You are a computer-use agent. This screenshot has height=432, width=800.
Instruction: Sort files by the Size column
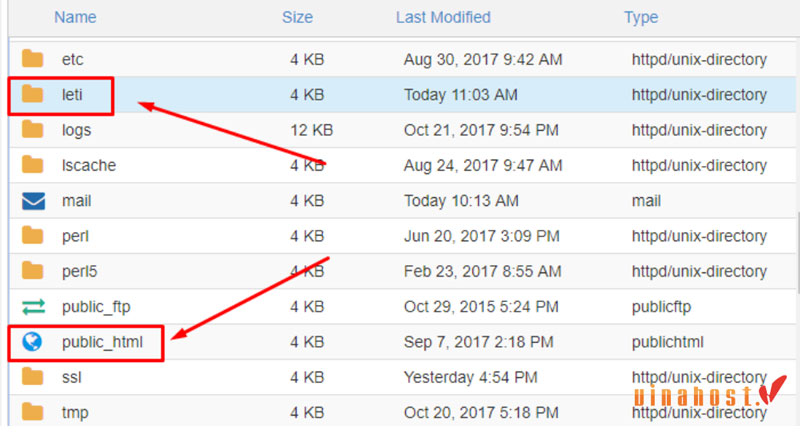tap(297, 17)
